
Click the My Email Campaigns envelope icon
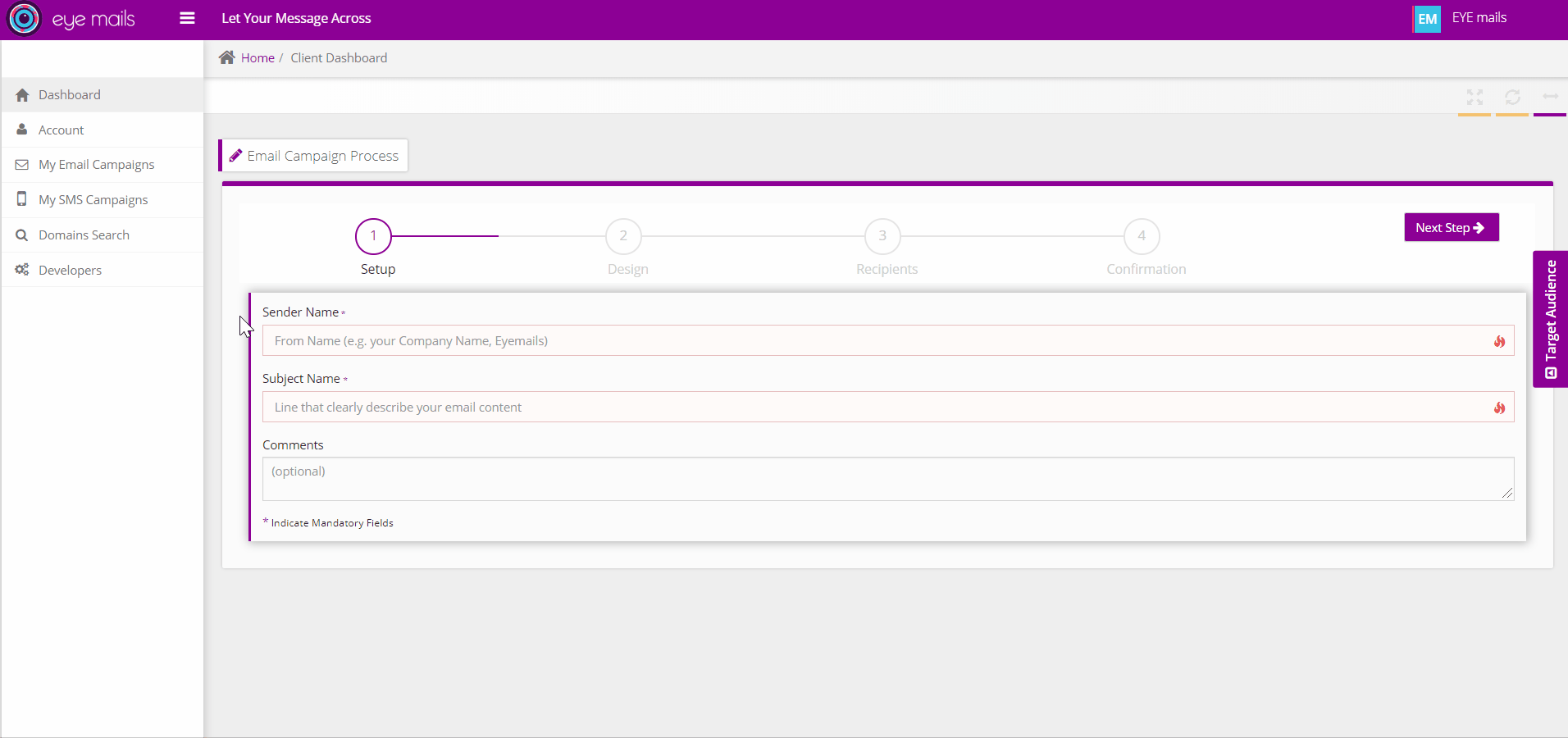click(22, 165)
